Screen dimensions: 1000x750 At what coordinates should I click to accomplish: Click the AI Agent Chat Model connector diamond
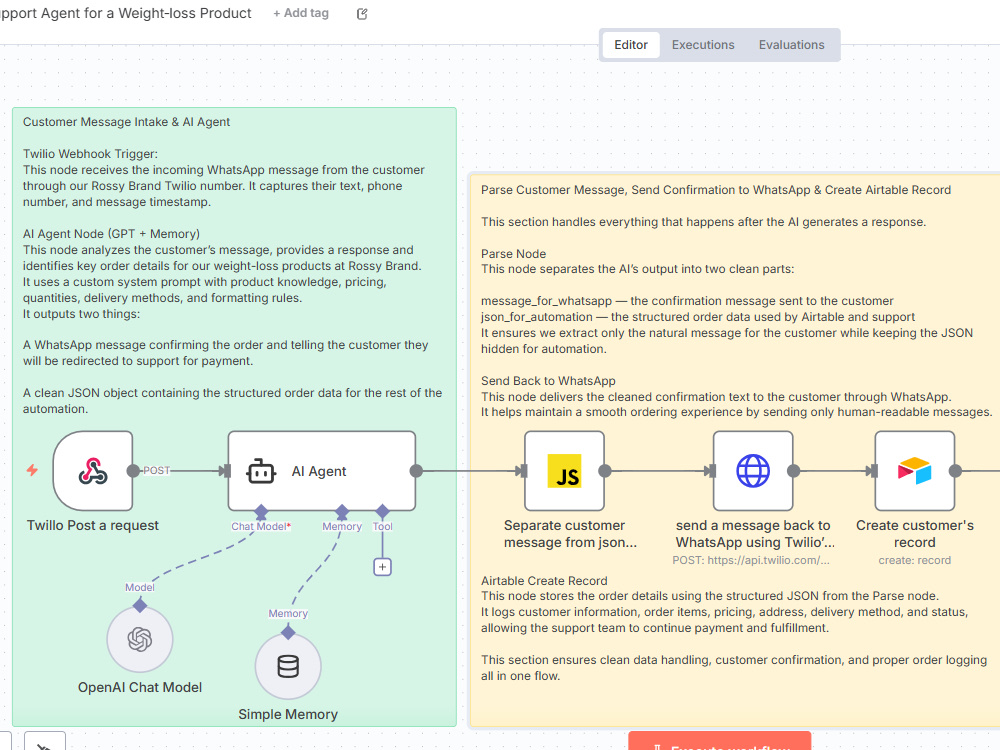(261, 511)
